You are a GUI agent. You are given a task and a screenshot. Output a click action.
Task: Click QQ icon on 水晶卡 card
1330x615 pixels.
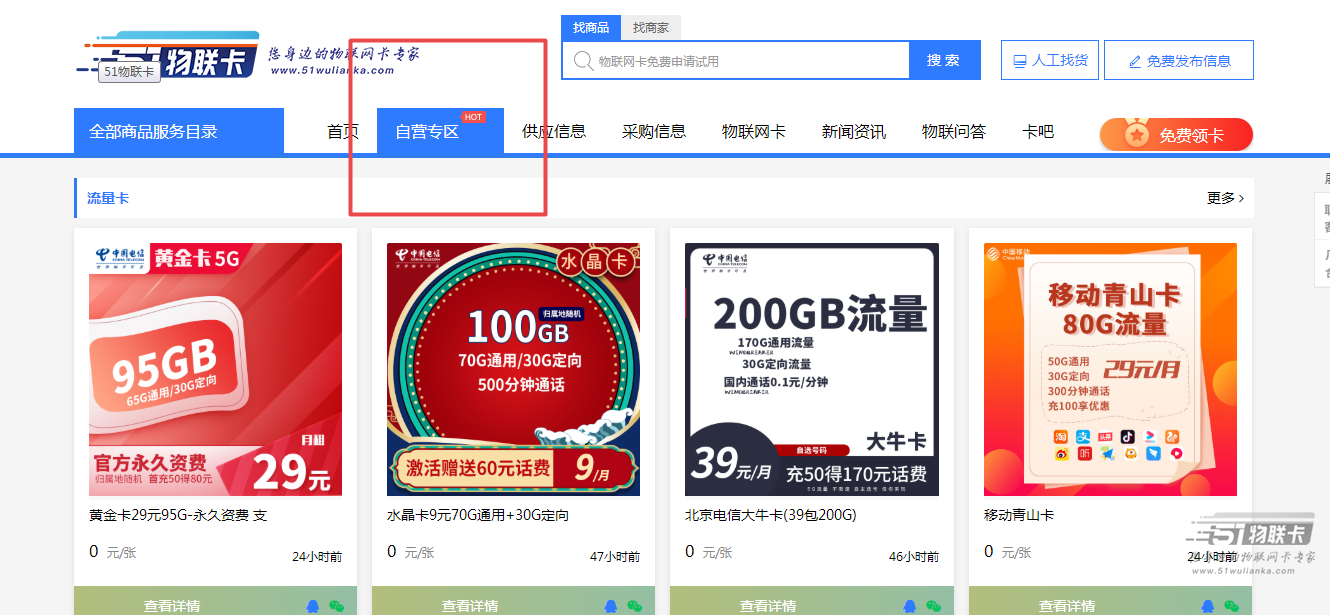(611, 605)
